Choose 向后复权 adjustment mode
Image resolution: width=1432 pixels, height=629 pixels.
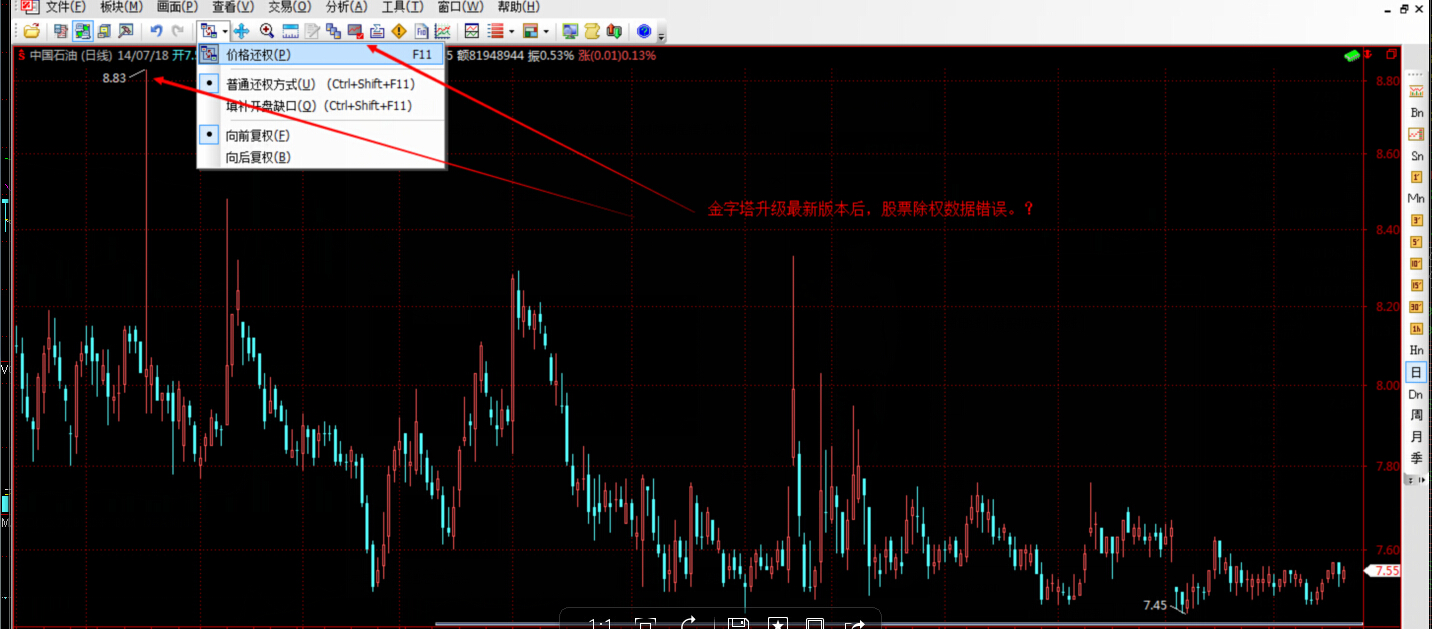[258, 157]
